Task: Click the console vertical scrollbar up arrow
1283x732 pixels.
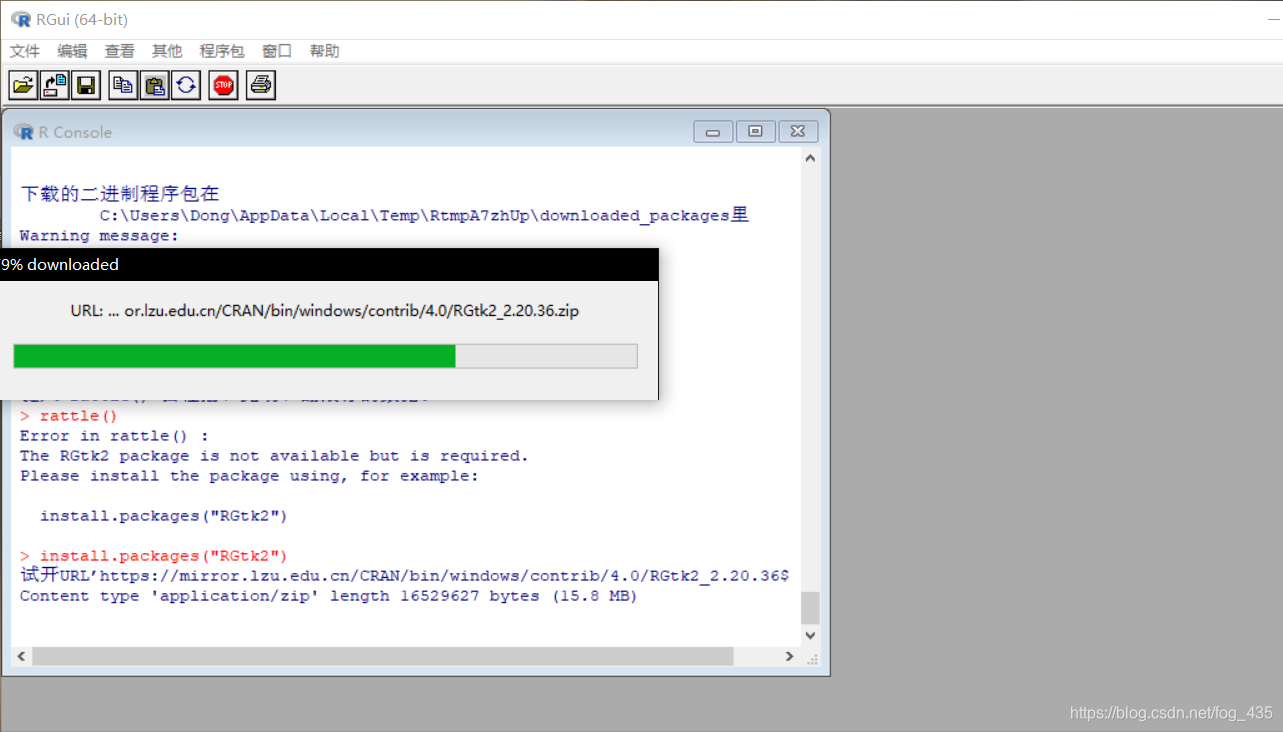Action: pos(810,158)
